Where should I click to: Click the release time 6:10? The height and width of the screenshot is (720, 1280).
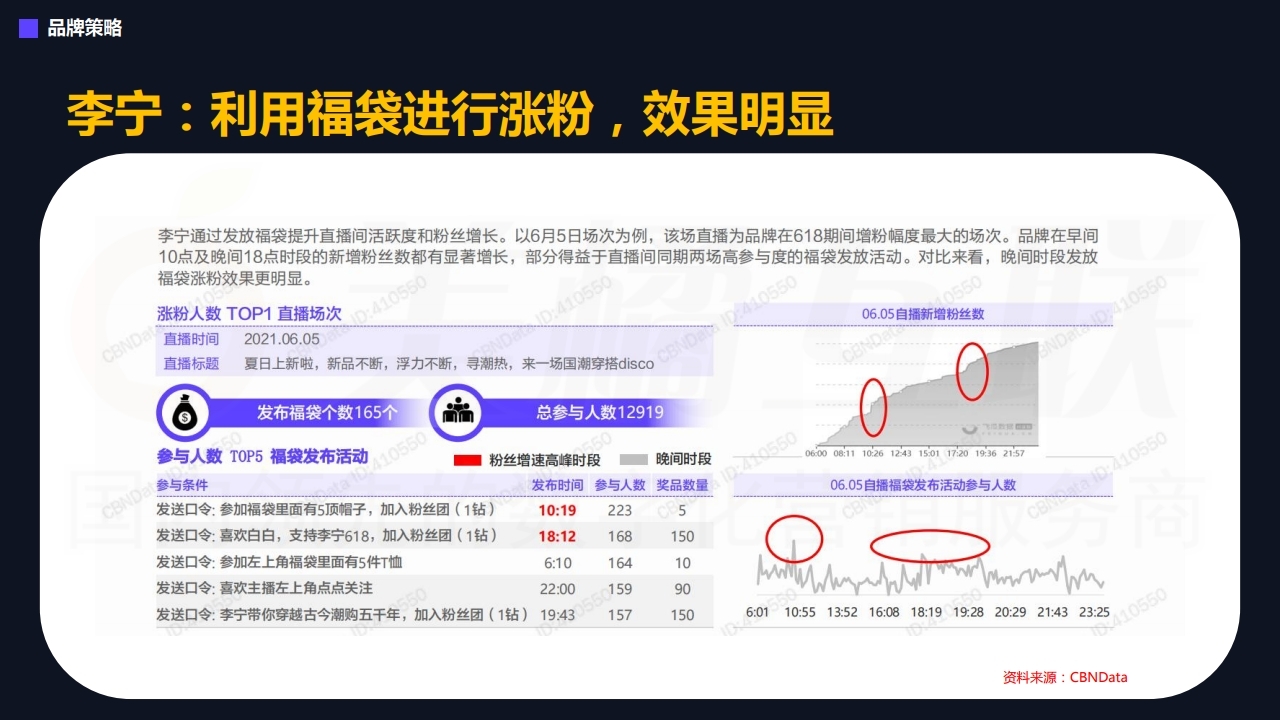click(x=557, y=563)
